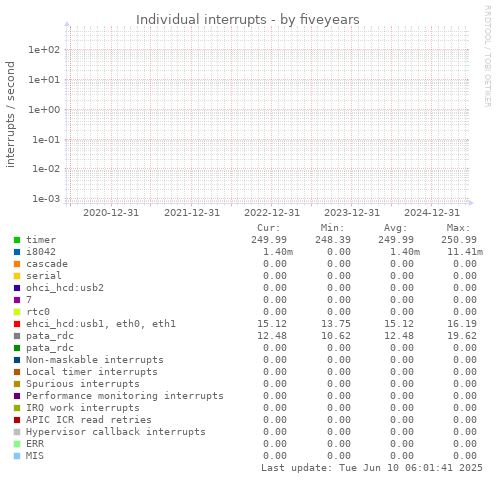
Task: Click the blue i8042 legend swatch
Action: coord(17,252)
